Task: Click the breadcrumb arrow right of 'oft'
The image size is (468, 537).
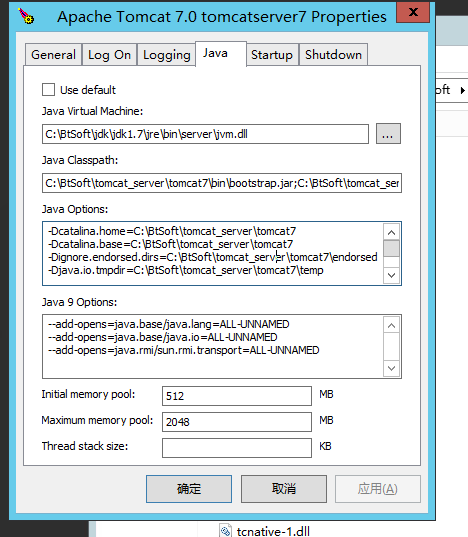Action: [463, 90]
